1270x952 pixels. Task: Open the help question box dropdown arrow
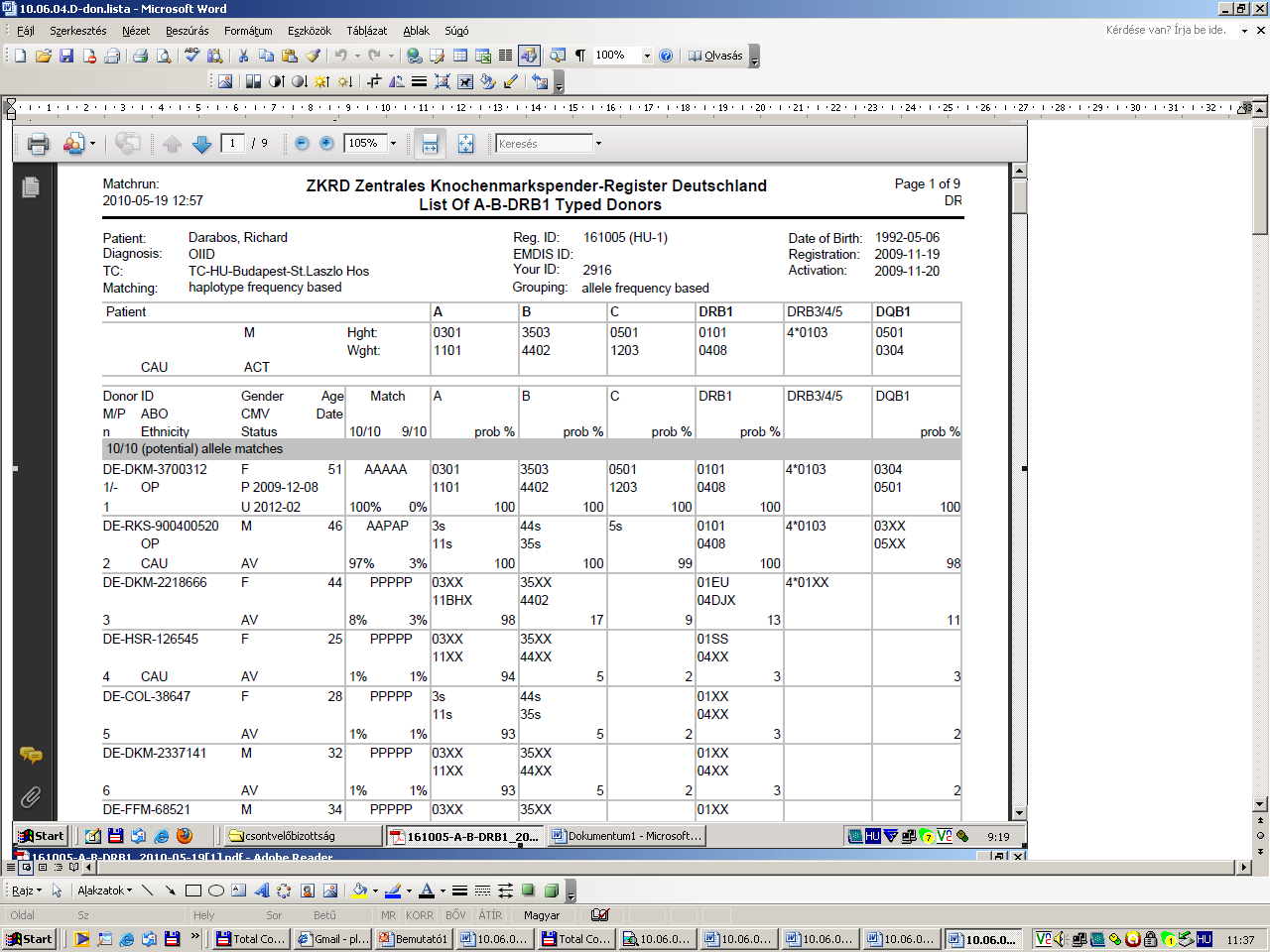(1244, 31)
